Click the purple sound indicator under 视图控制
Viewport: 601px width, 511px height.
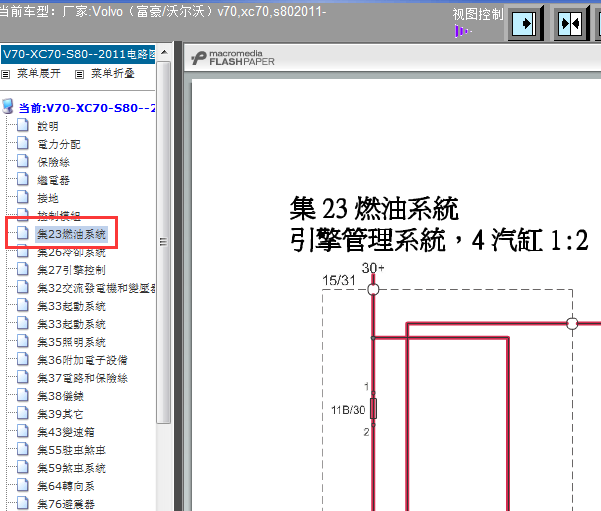(x=463, y=31)
